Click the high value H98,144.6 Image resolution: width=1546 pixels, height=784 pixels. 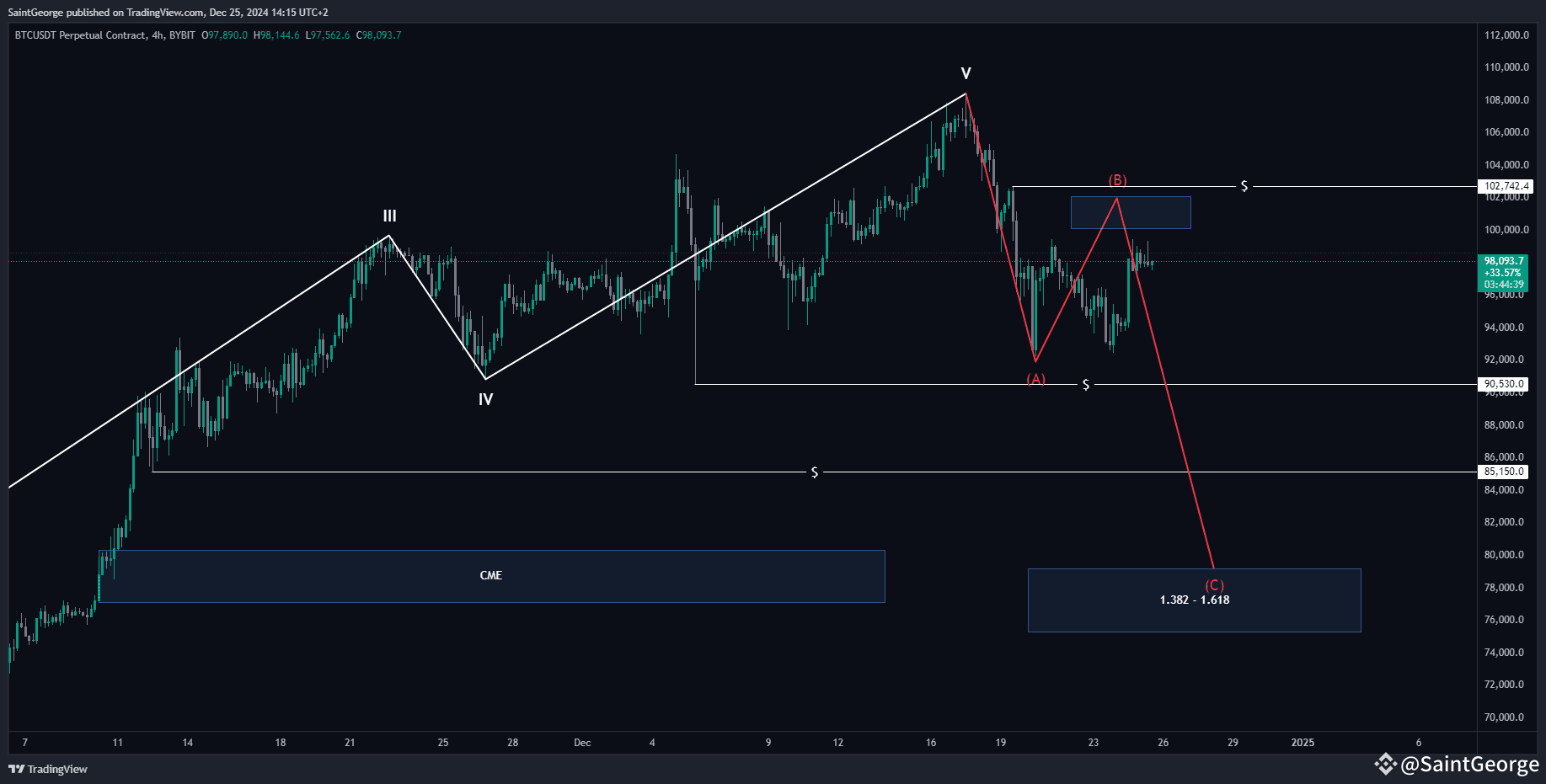pos(276,35)
